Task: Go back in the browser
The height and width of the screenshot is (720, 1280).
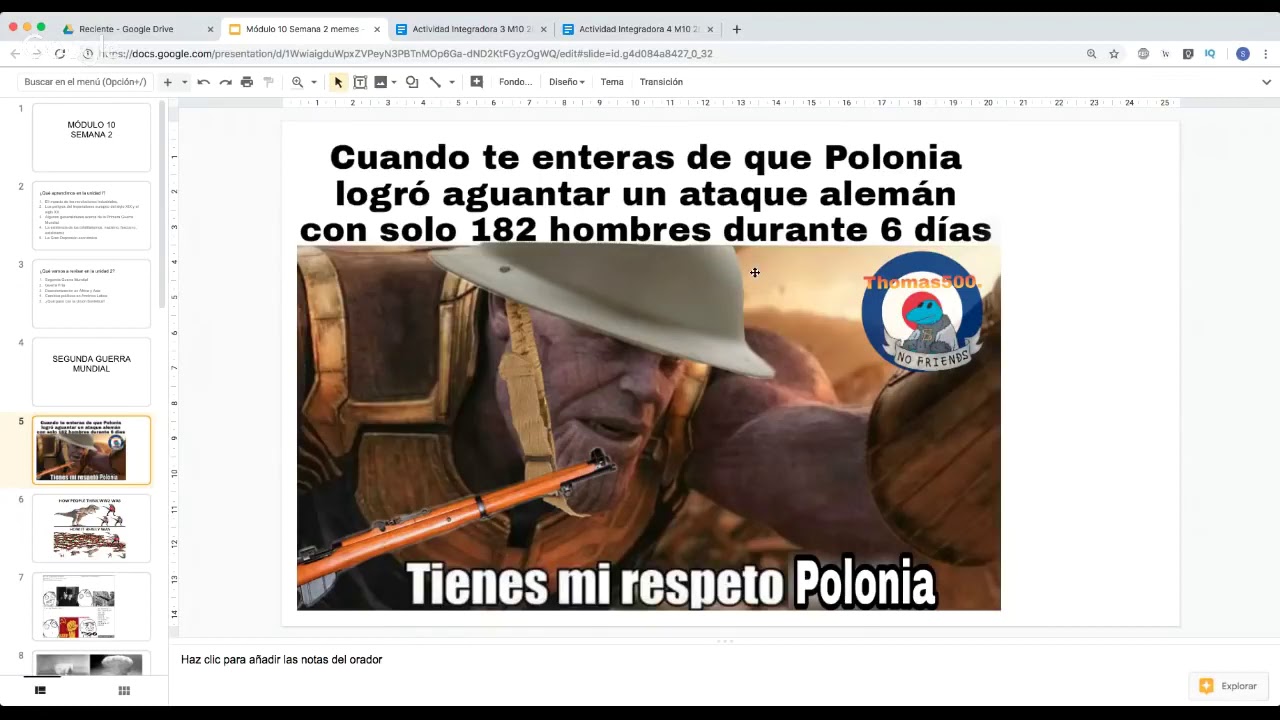Action: tap(14, 54)
